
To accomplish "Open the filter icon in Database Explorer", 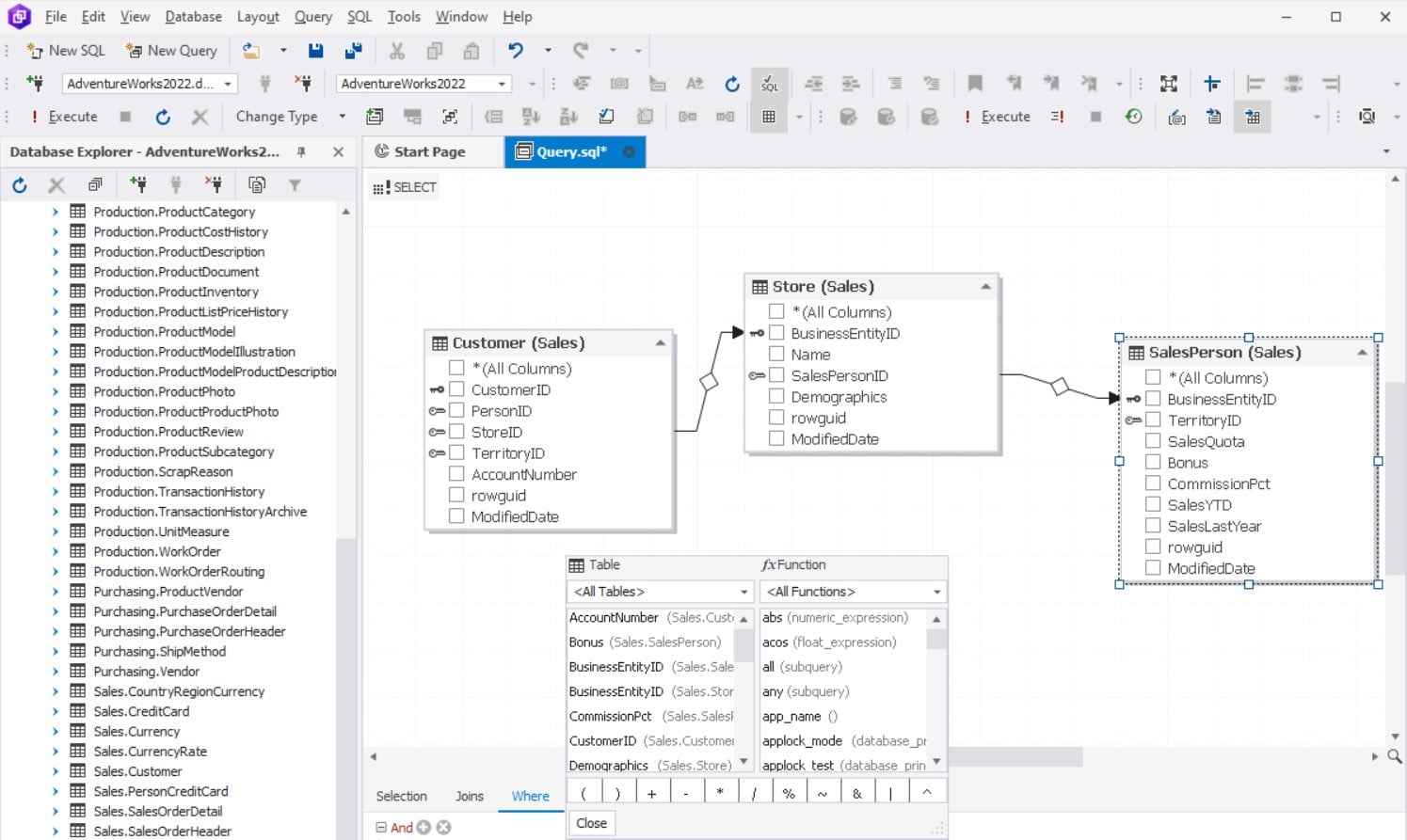I will pos(296,184).
